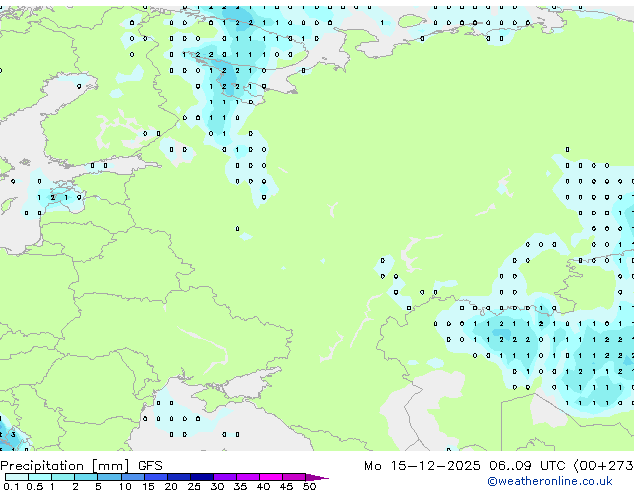Select the 40–45 mm magenta legend swatch
634x490 pixels.
point(271,477)
